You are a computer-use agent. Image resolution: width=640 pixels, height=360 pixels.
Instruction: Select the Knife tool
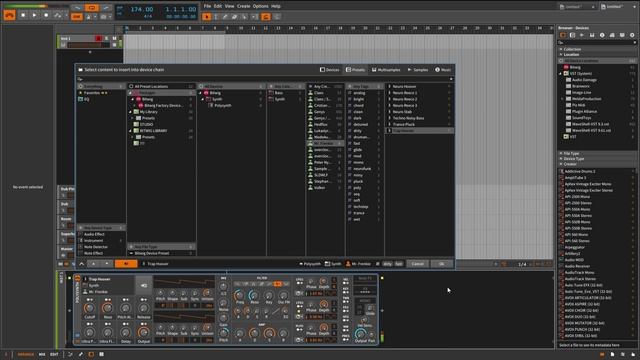click(x=244, y=17)
